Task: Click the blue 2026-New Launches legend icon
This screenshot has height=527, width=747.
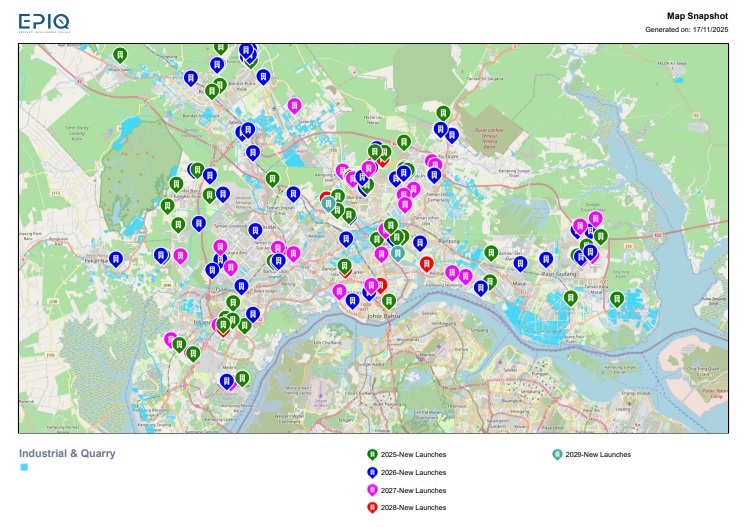Action: (x=372, y=472)
